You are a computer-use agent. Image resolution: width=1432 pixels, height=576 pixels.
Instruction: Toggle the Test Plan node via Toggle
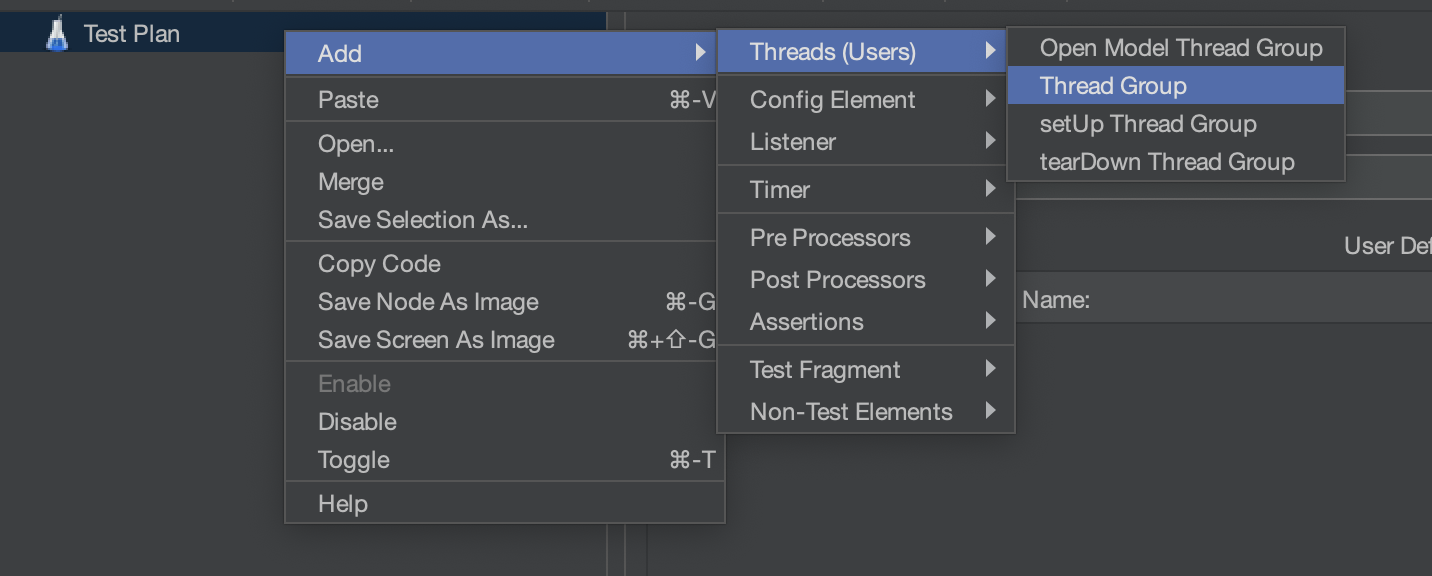[x=353, y=460]
